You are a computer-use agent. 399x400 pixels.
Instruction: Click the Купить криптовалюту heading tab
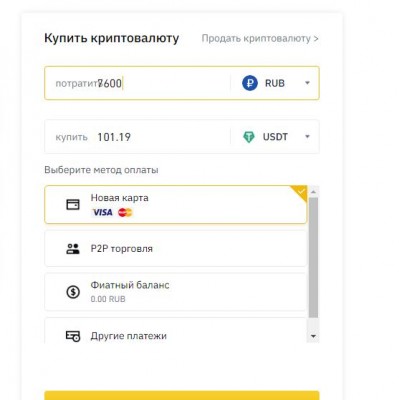click(x=111, y=38)
